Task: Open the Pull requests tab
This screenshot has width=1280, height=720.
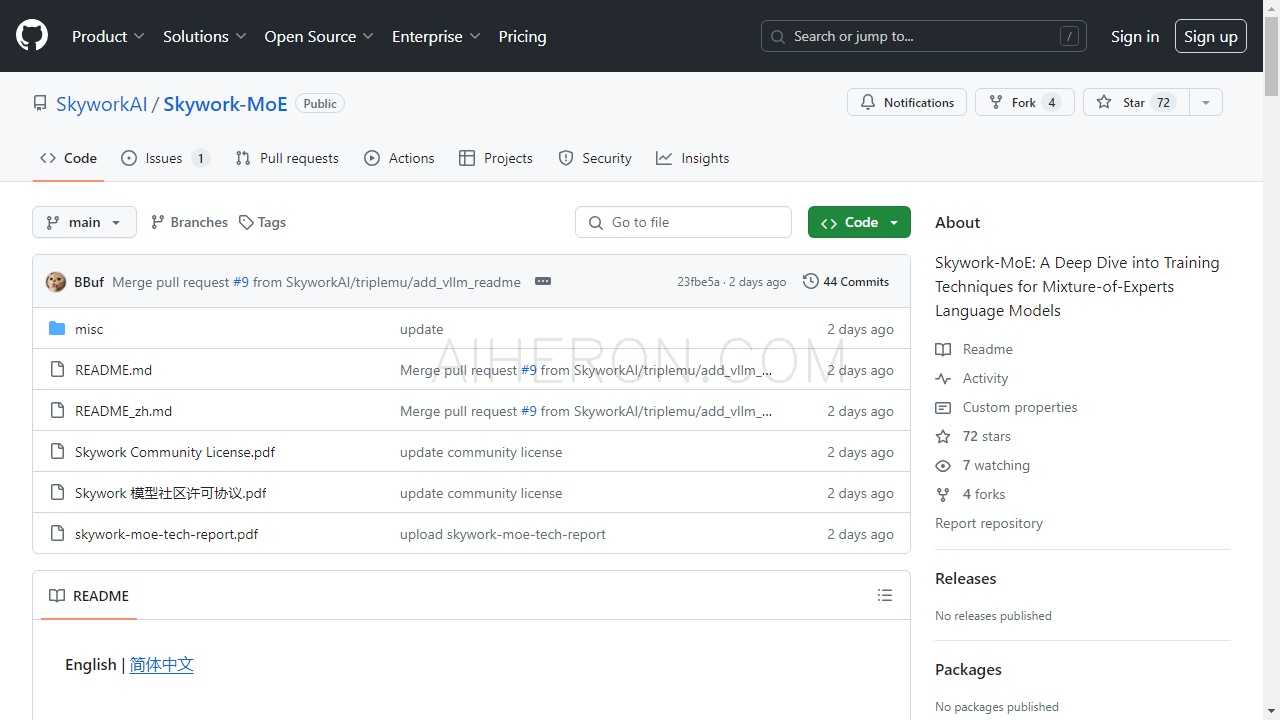Action: point(287,158)
